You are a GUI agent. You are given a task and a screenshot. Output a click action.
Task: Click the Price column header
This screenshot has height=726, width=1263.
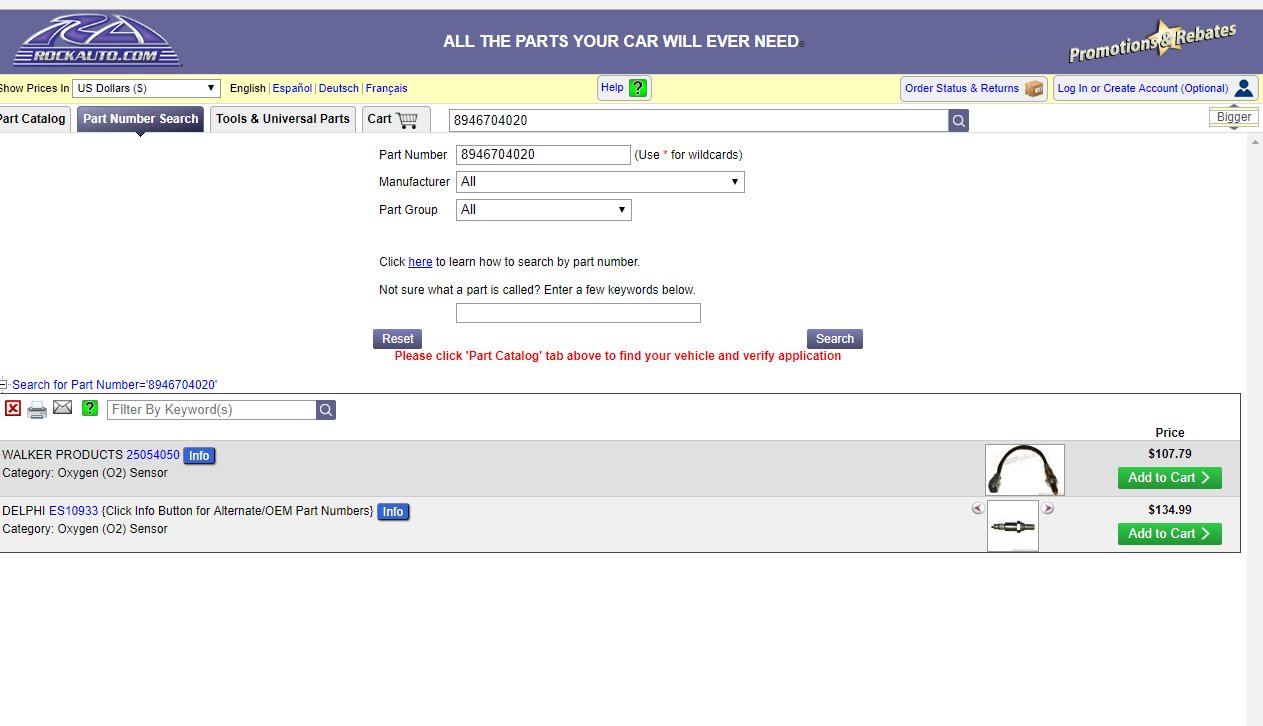1170,433
